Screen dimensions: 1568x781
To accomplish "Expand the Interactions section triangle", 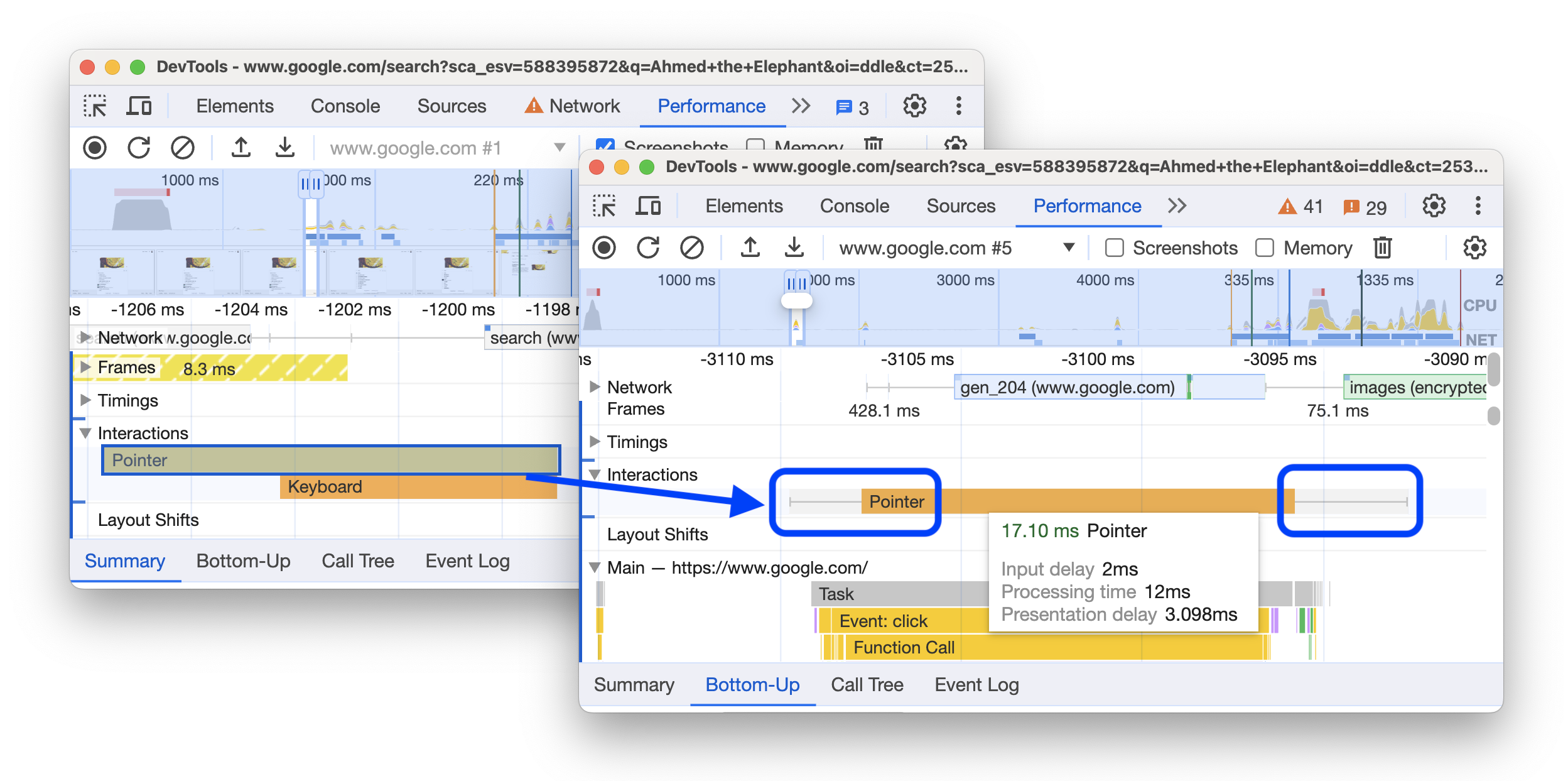I will coord(596,472).
